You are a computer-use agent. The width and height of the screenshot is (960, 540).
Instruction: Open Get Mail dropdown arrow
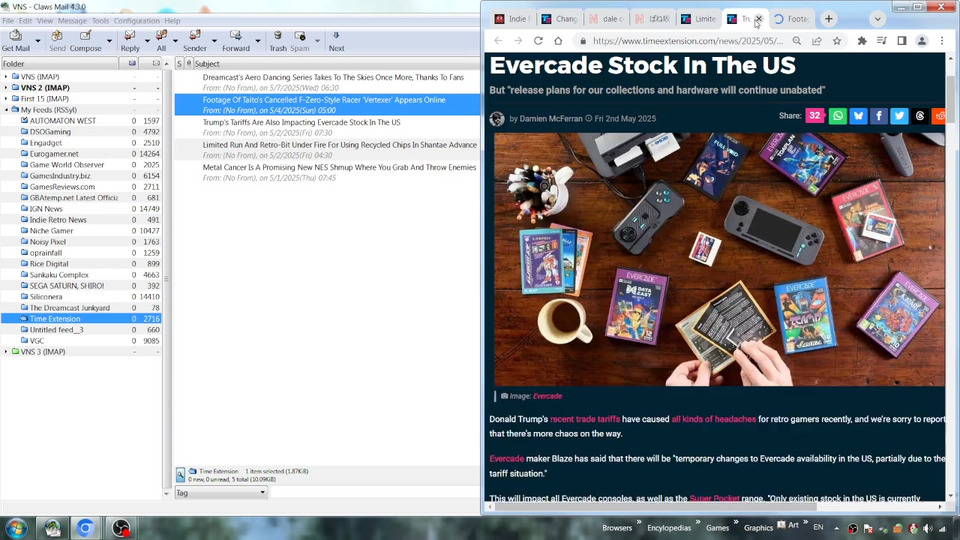(x=38, y=41)
